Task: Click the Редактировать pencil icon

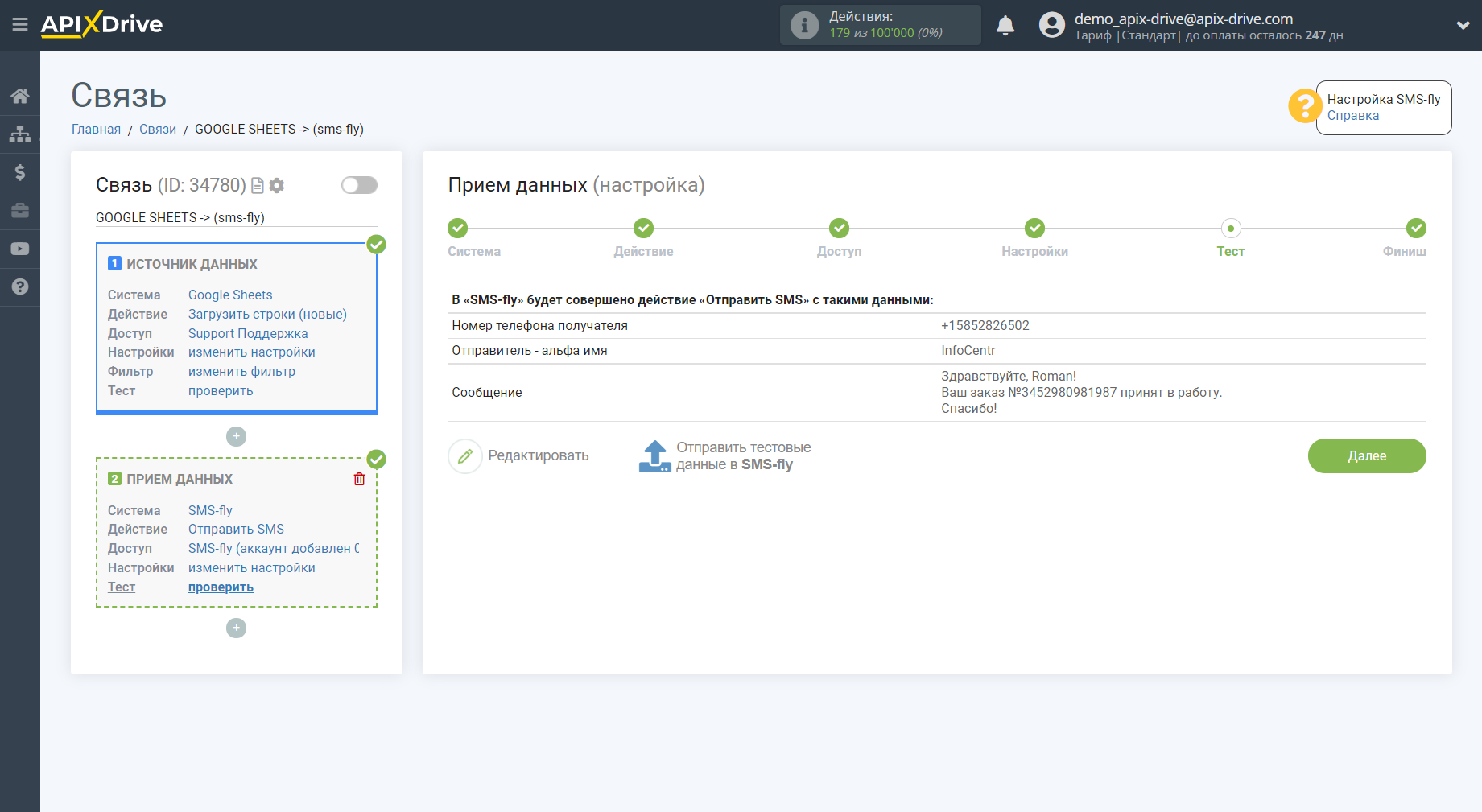Action: 465,456
